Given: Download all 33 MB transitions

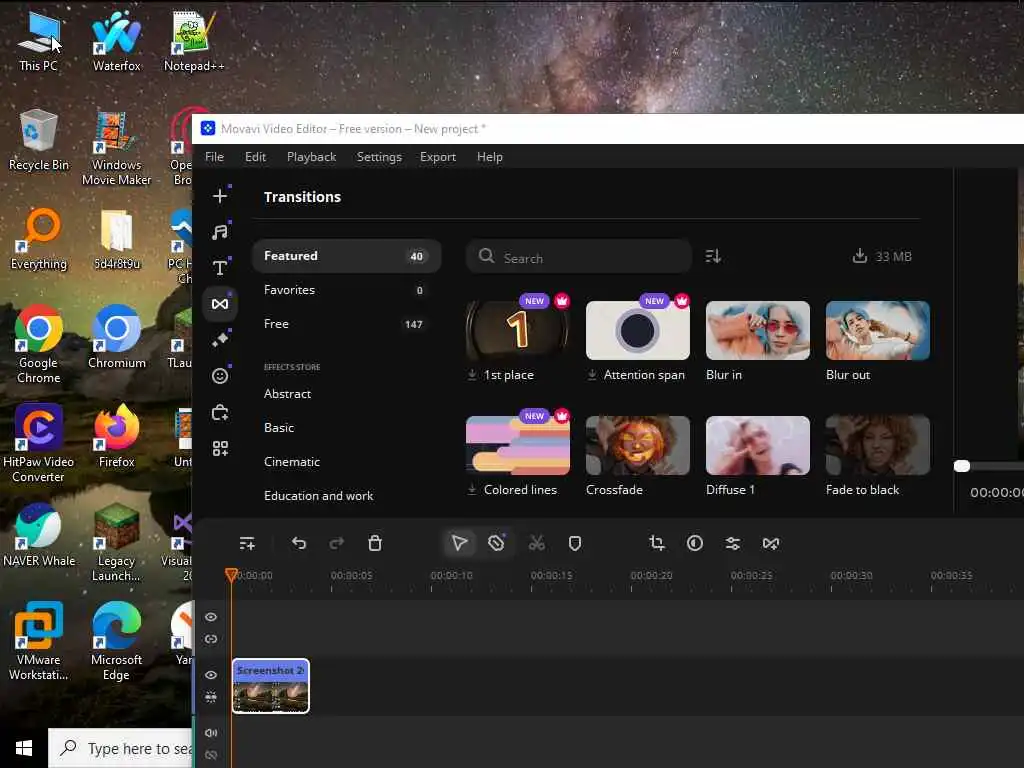Looking at the screenshot, I should [882, 256].
